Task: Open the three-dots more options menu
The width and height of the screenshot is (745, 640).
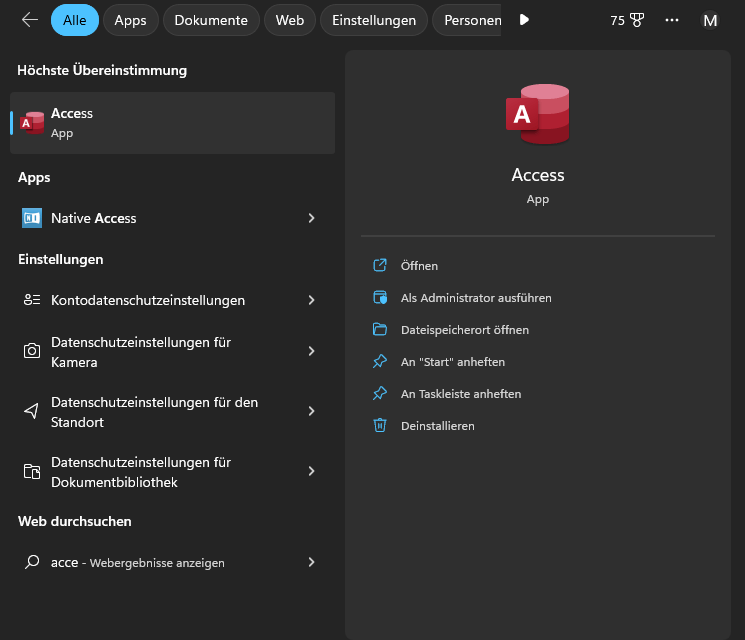Action: (672, 20)
